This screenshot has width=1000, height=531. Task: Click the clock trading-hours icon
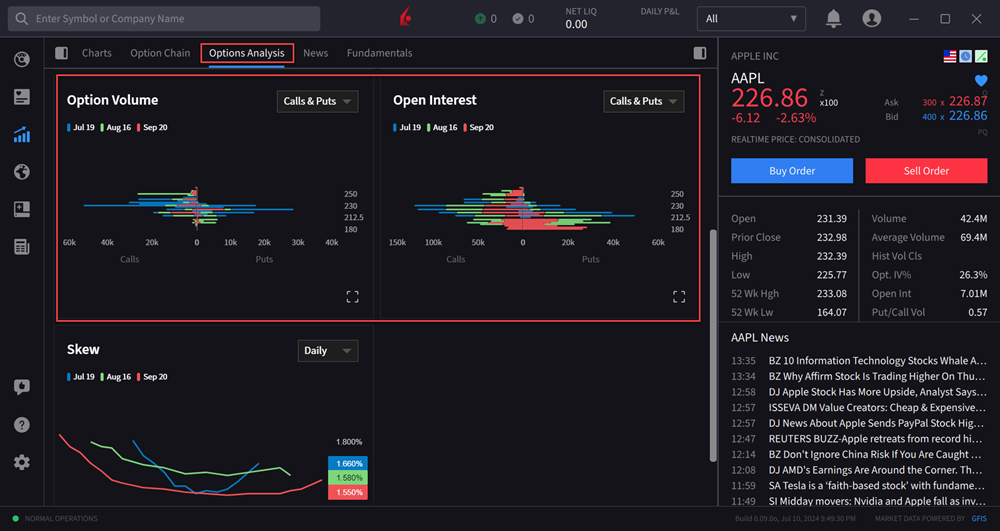coord(966,56)
